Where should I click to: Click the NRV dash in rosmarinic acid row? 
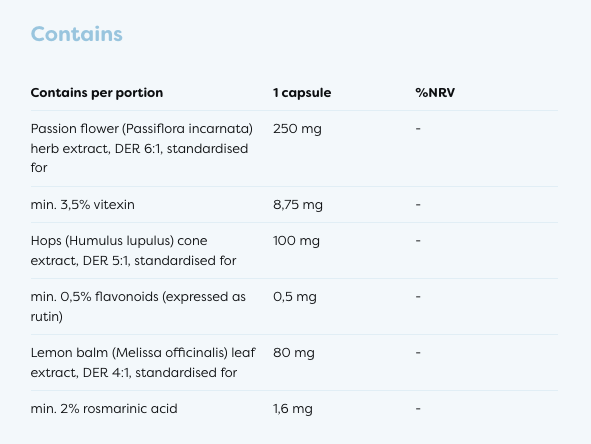pos(418,409)
